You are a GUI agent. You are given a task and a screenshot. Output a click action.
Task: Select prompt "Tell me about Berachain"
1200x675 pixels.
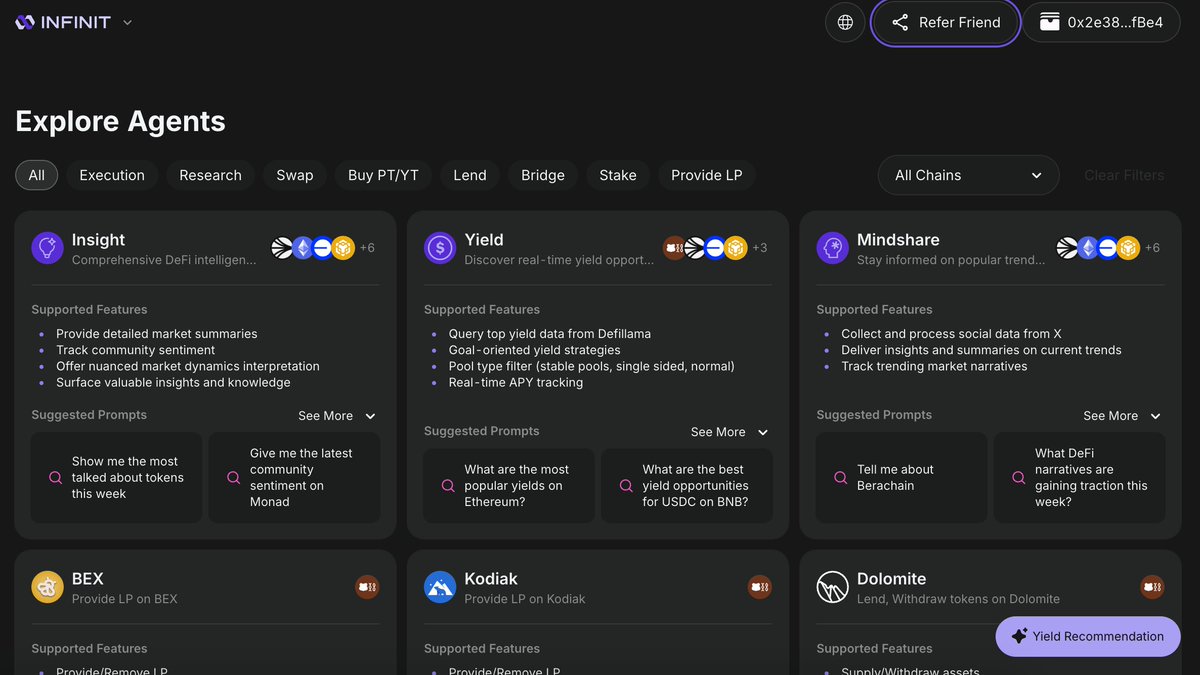point(902,478)
